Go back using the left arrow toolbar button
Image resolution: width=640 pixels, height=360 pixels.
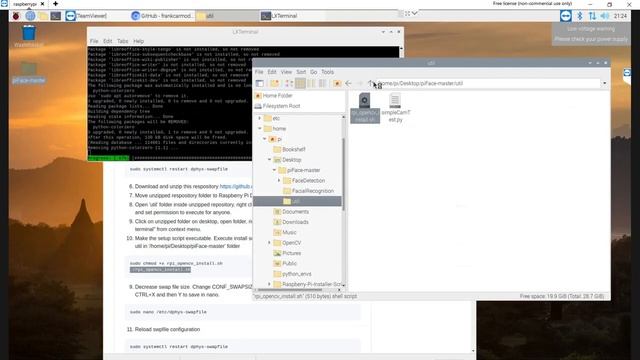pos(348,83)
